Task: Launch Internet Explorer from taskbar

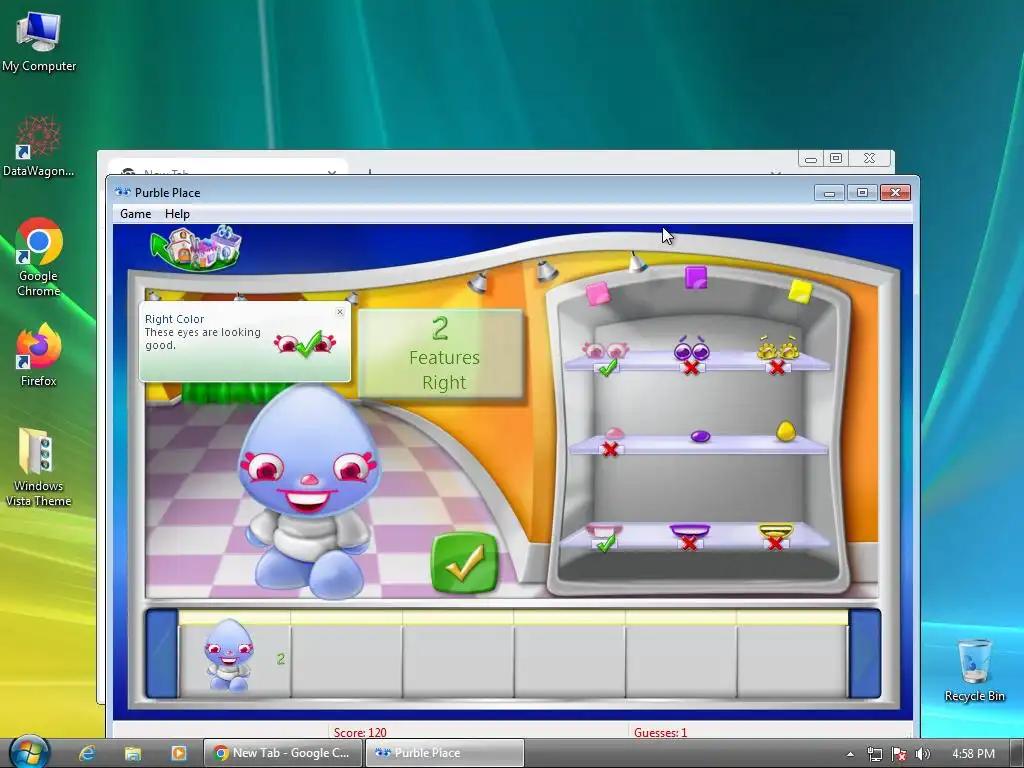Action: click(x=87, y=753)
